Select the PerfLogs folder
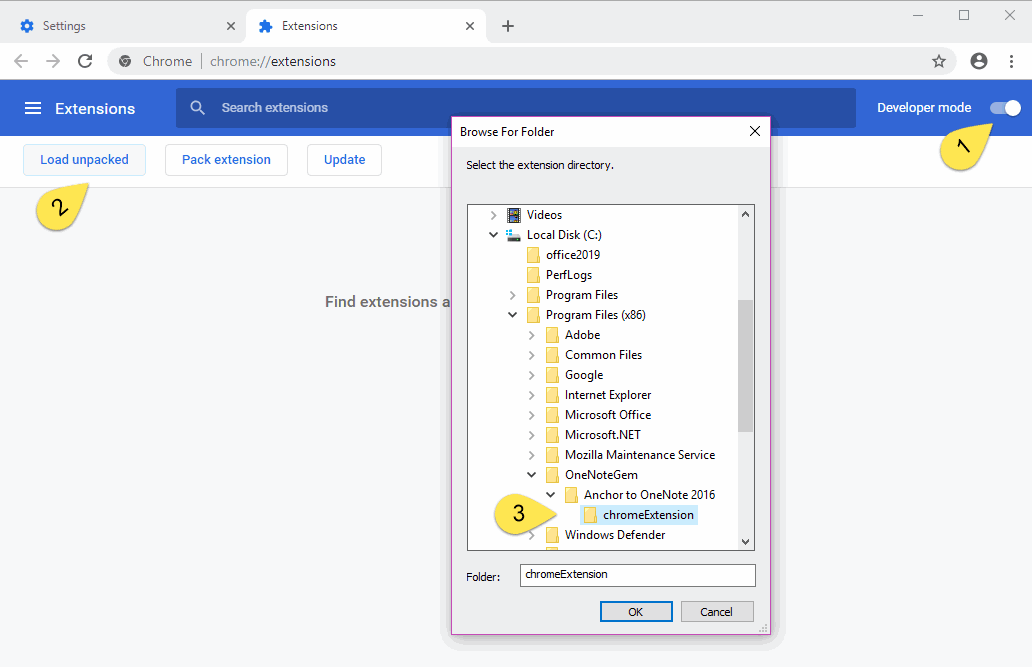The width and height of the screenshot is (1032, 667). [569, 275]
